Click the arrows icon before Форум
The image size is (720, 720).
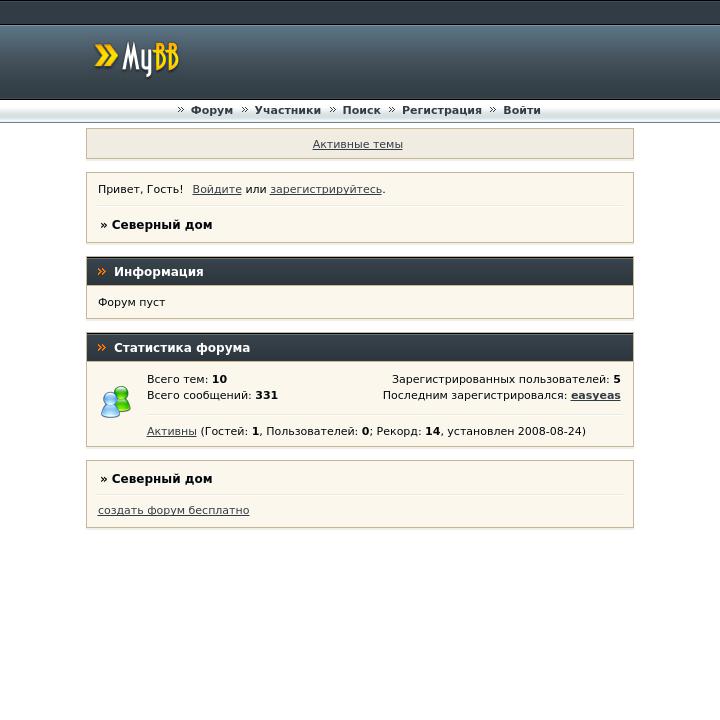point(181,110)
